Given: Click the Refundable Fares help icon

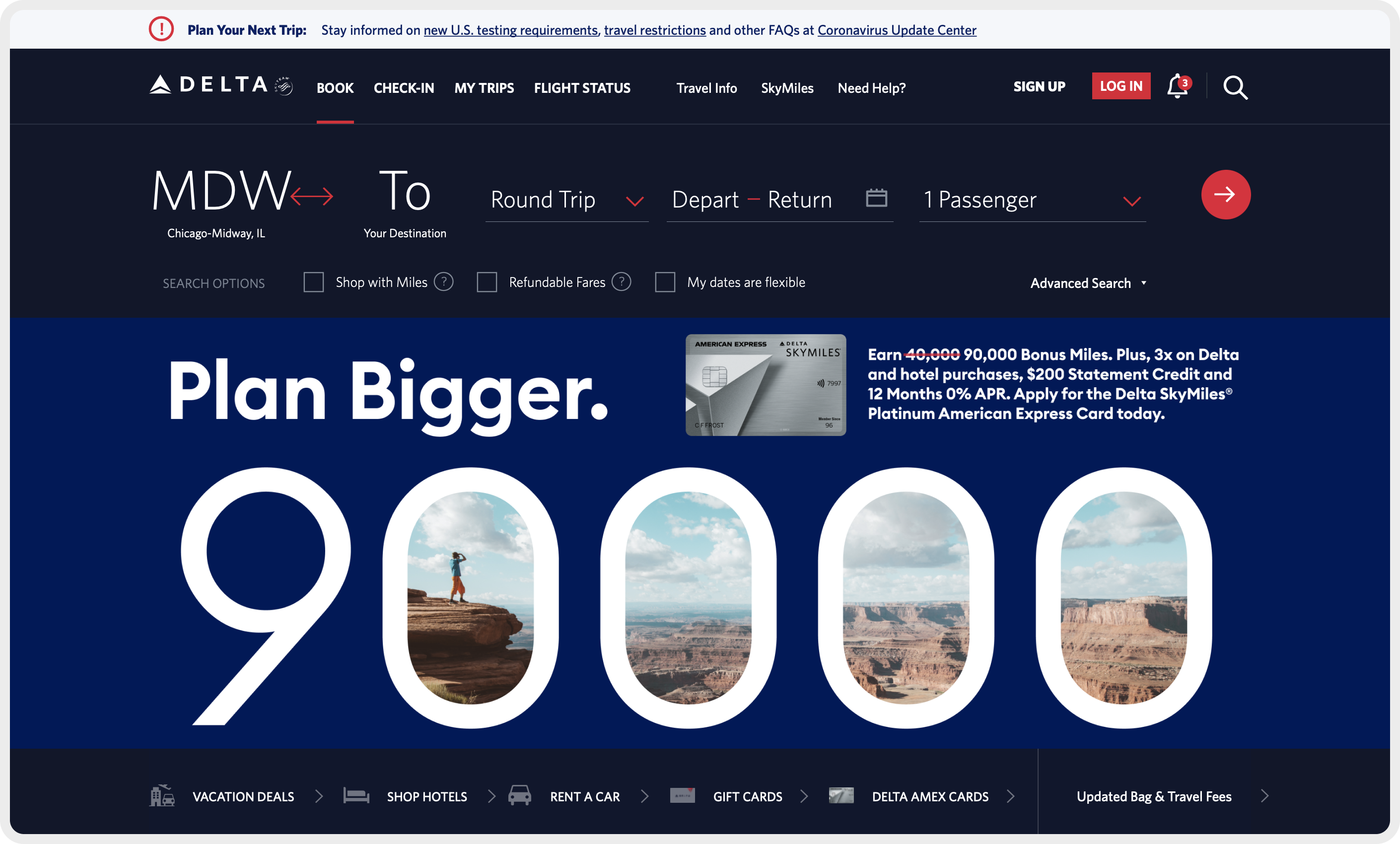Looking at the screenshot, I should (x=621, y=282).
